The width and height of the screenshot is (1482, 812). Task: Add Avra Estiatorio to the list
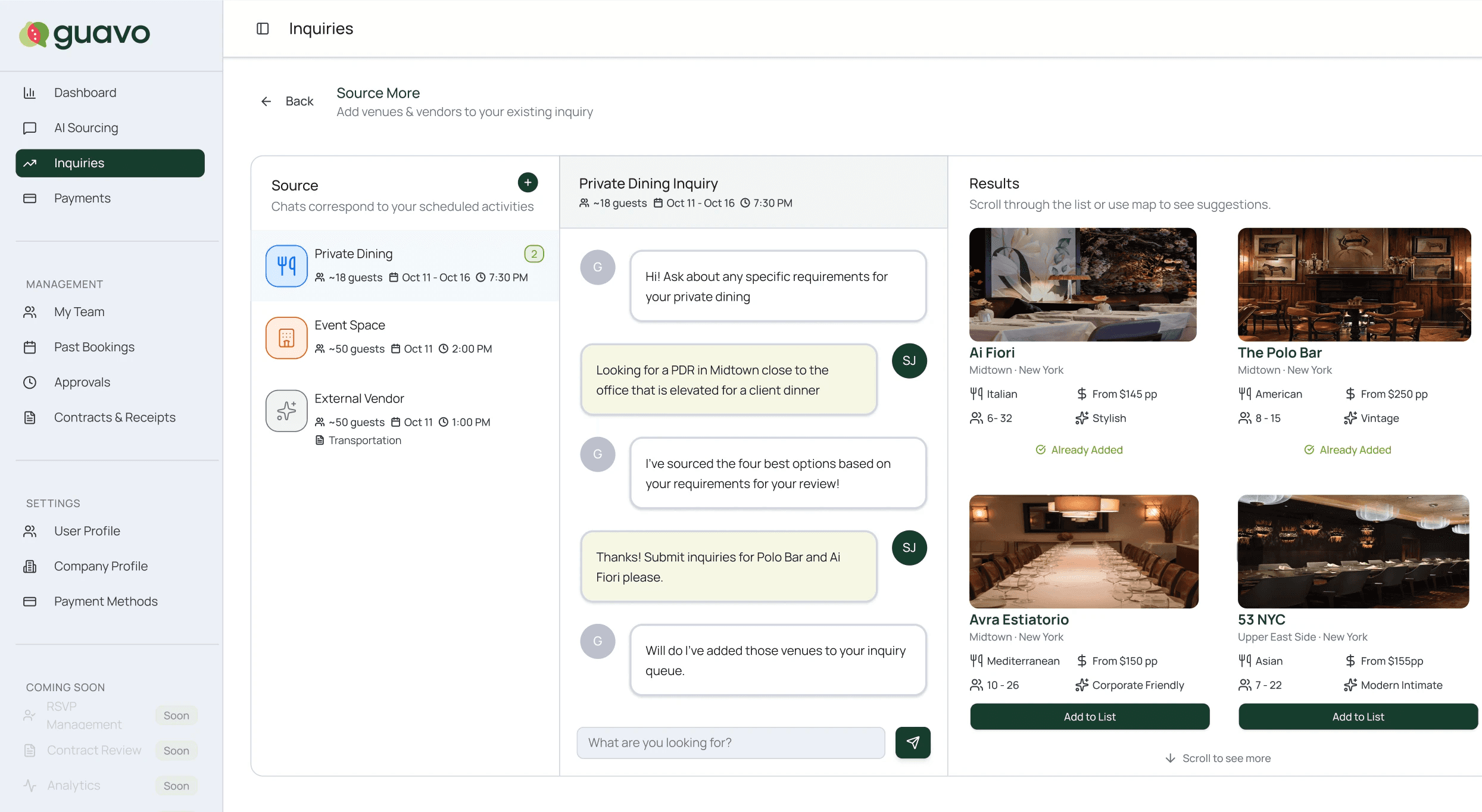click(1090, 717)
